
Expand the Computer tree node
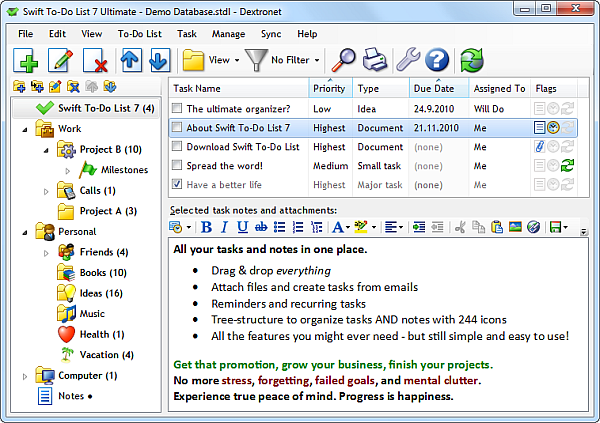click(x=25, y=377)
